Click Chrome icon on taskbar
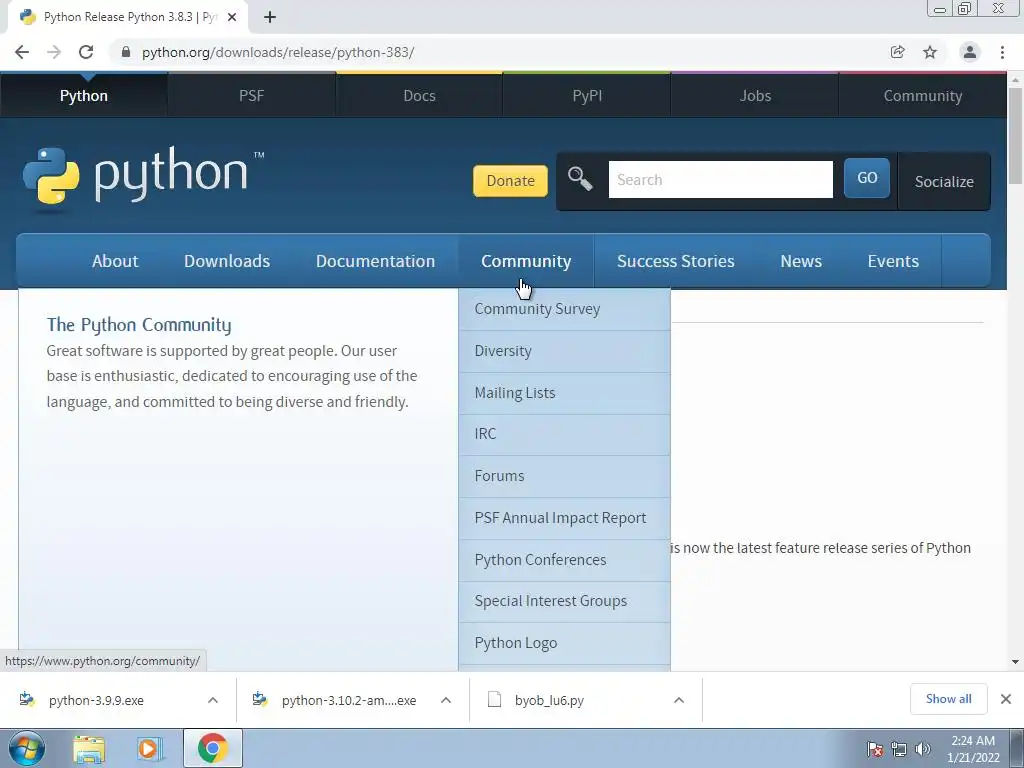 [213, 748]
